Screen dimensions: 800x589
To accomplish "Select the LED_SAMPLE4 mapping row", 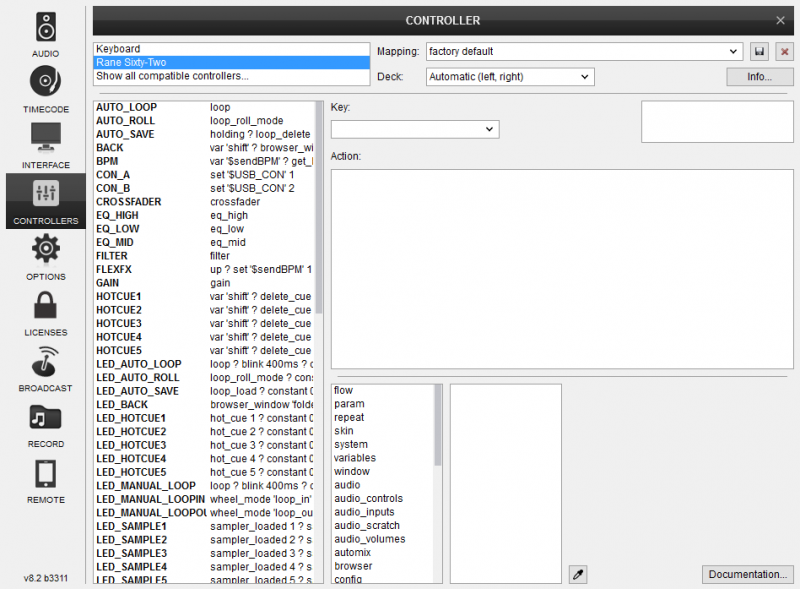I will pyautogui.click(x=205, y=567).
